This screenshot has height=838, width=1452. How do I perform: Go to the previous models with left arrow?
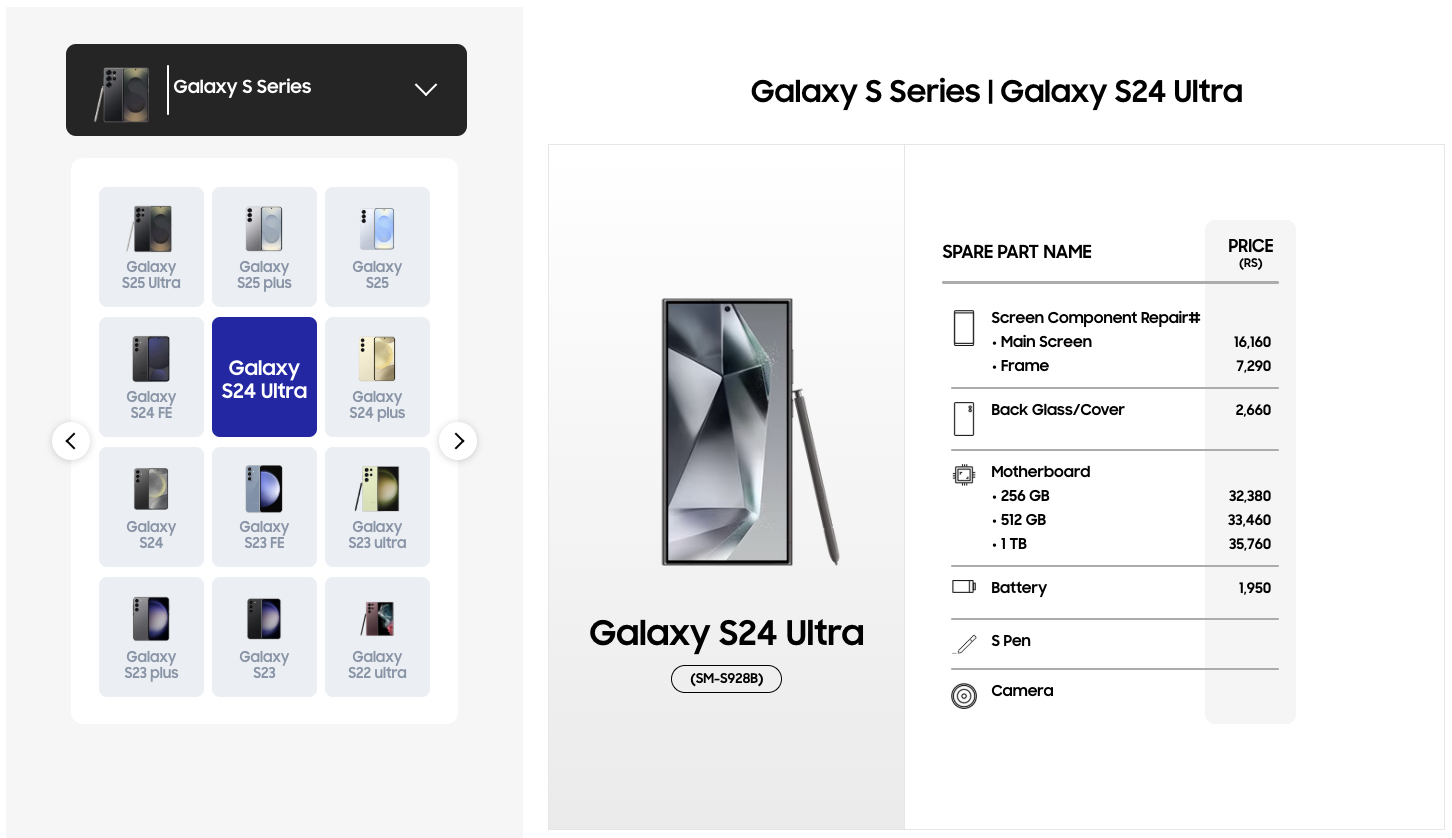71,441
